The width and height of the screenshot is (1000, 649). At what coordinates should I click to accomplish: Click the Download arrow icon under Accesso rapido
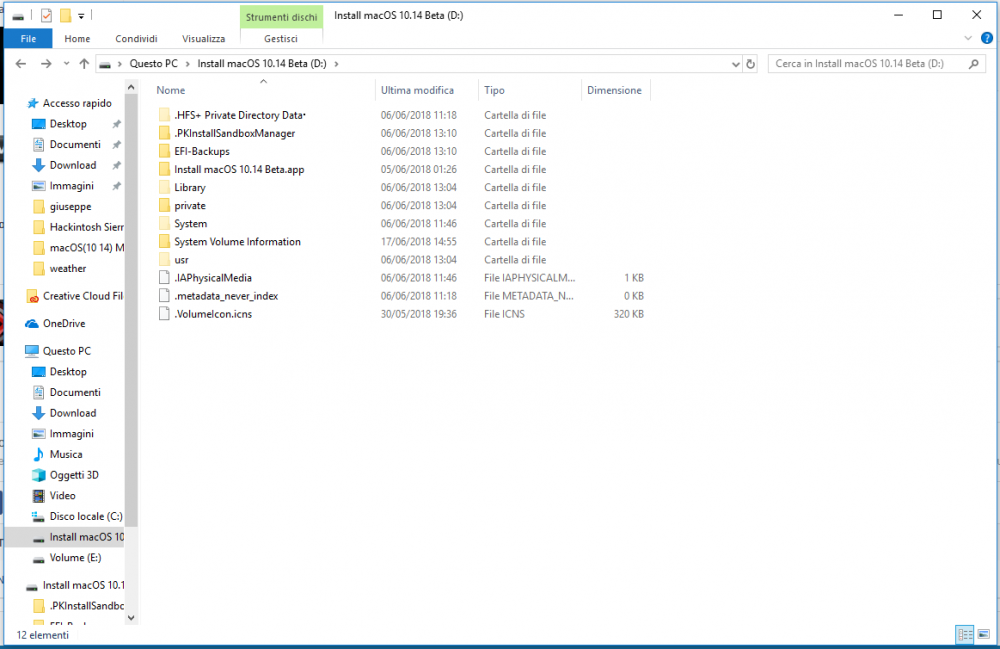[38, 165]
